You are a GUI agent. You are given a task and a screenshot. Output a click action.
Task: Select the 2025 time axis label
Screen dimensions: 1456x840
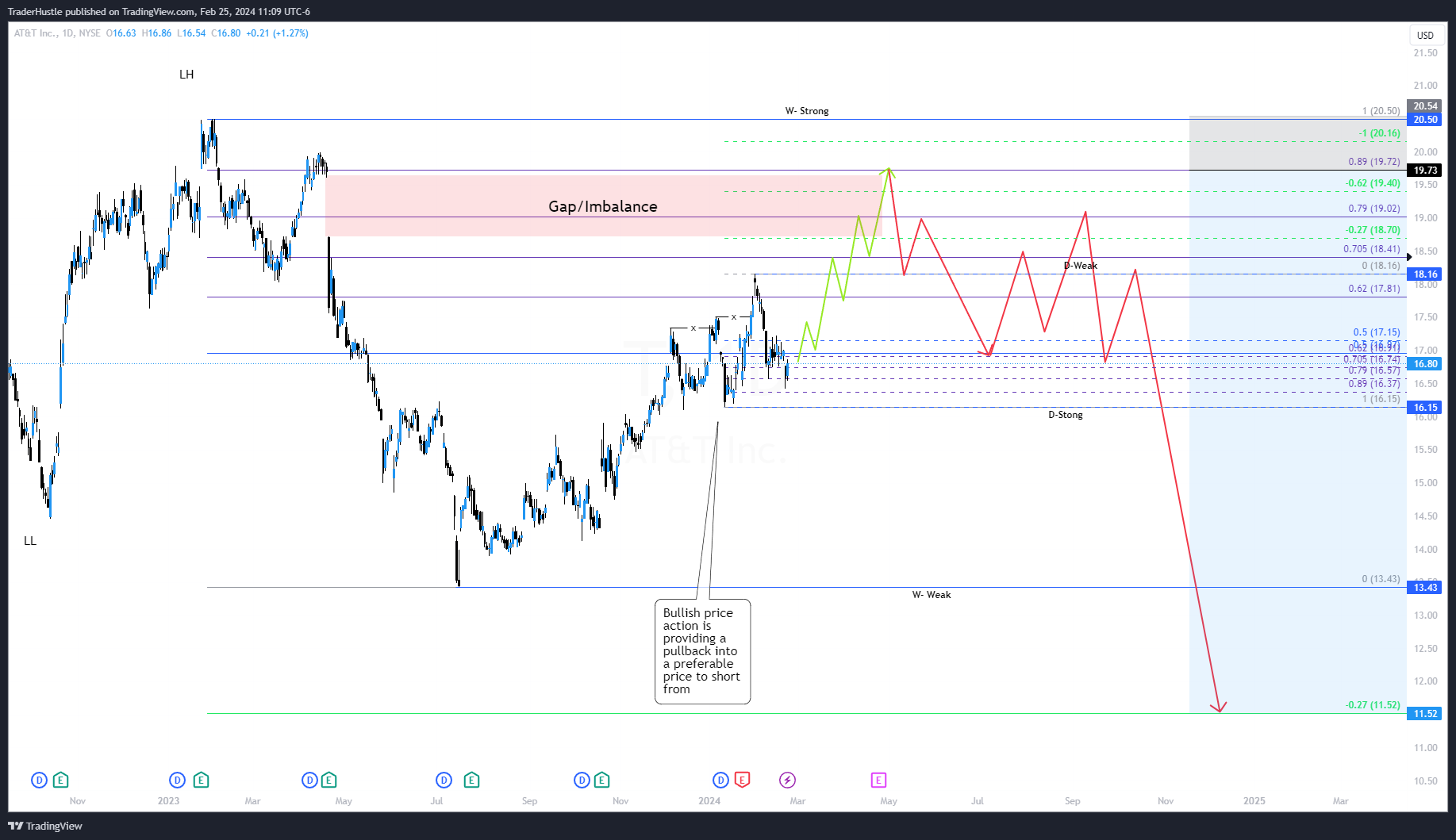click(1254, 801)
